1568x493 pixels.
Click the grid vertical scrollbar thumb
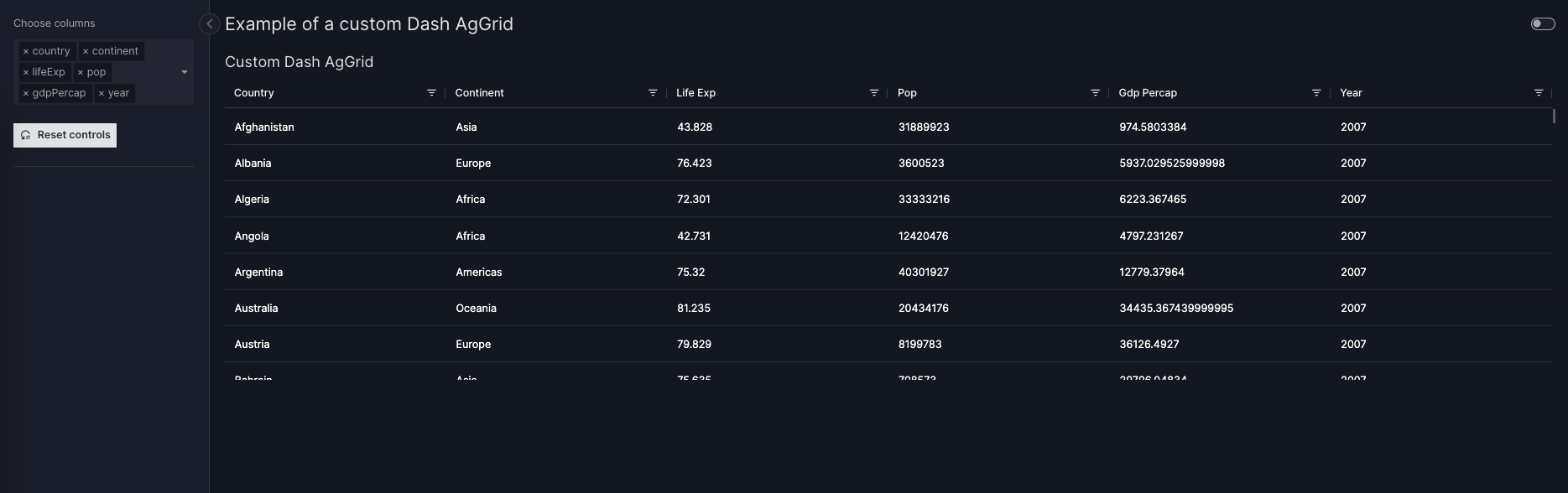1554,116
